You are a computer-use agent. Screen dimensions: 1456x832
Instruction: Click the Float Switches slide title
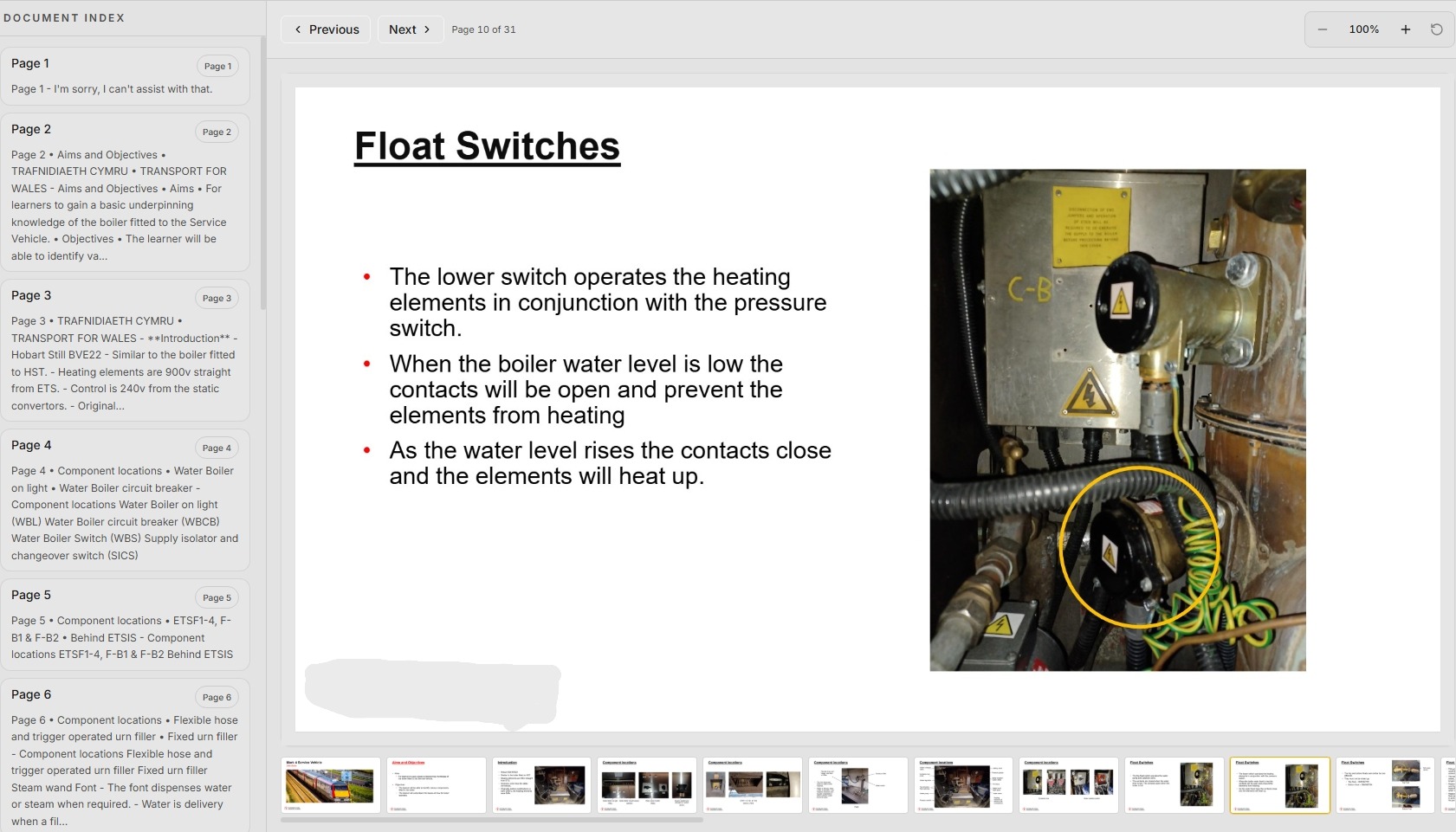(487, 146)
